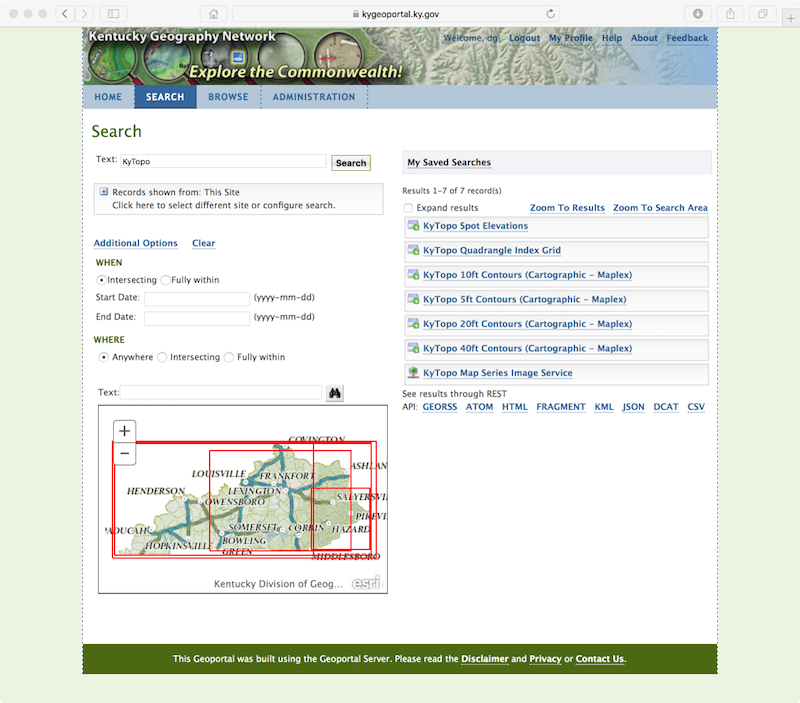Open the CSV REST link

(x=696, y=407)
